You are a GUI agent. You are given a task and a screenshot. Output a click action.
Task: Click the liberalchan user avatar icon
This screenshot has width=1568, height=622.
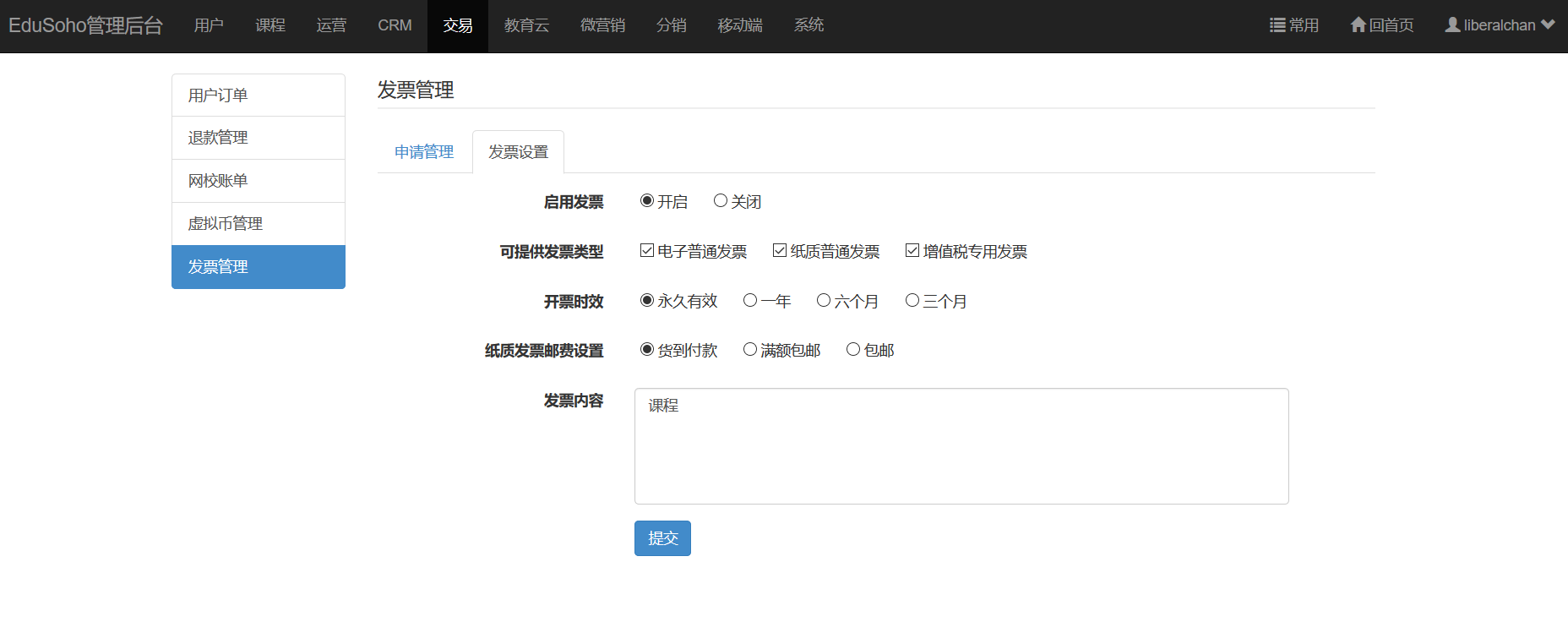click(x=1452, y=25)
